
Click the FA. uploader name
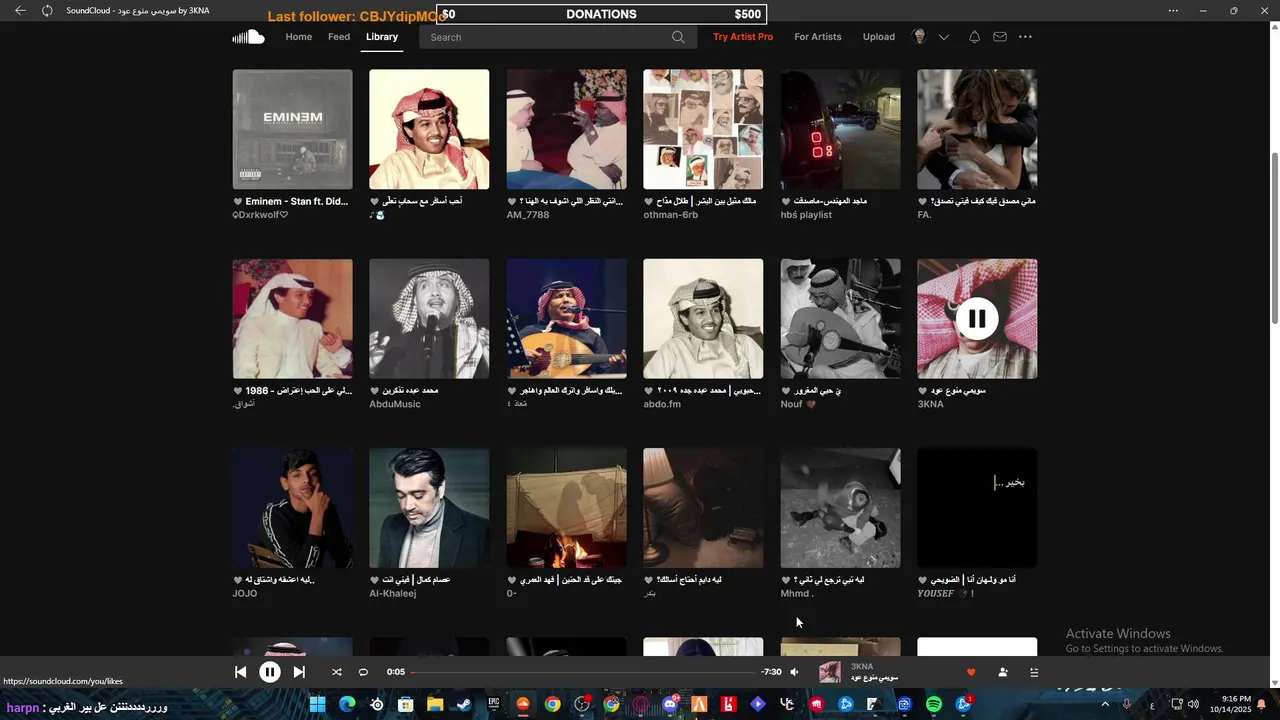[x=924, y=215]
